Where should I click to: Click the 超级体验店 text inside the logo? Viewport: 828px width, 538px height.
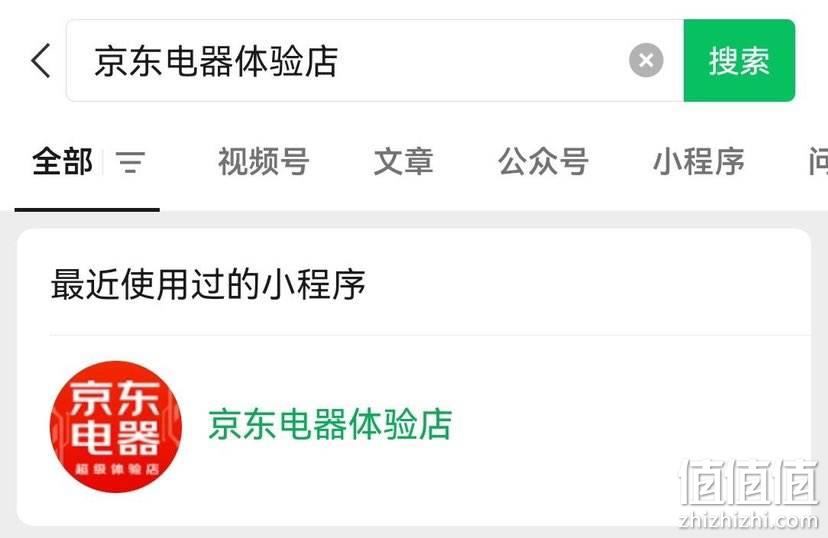click(x=117, y=469)
